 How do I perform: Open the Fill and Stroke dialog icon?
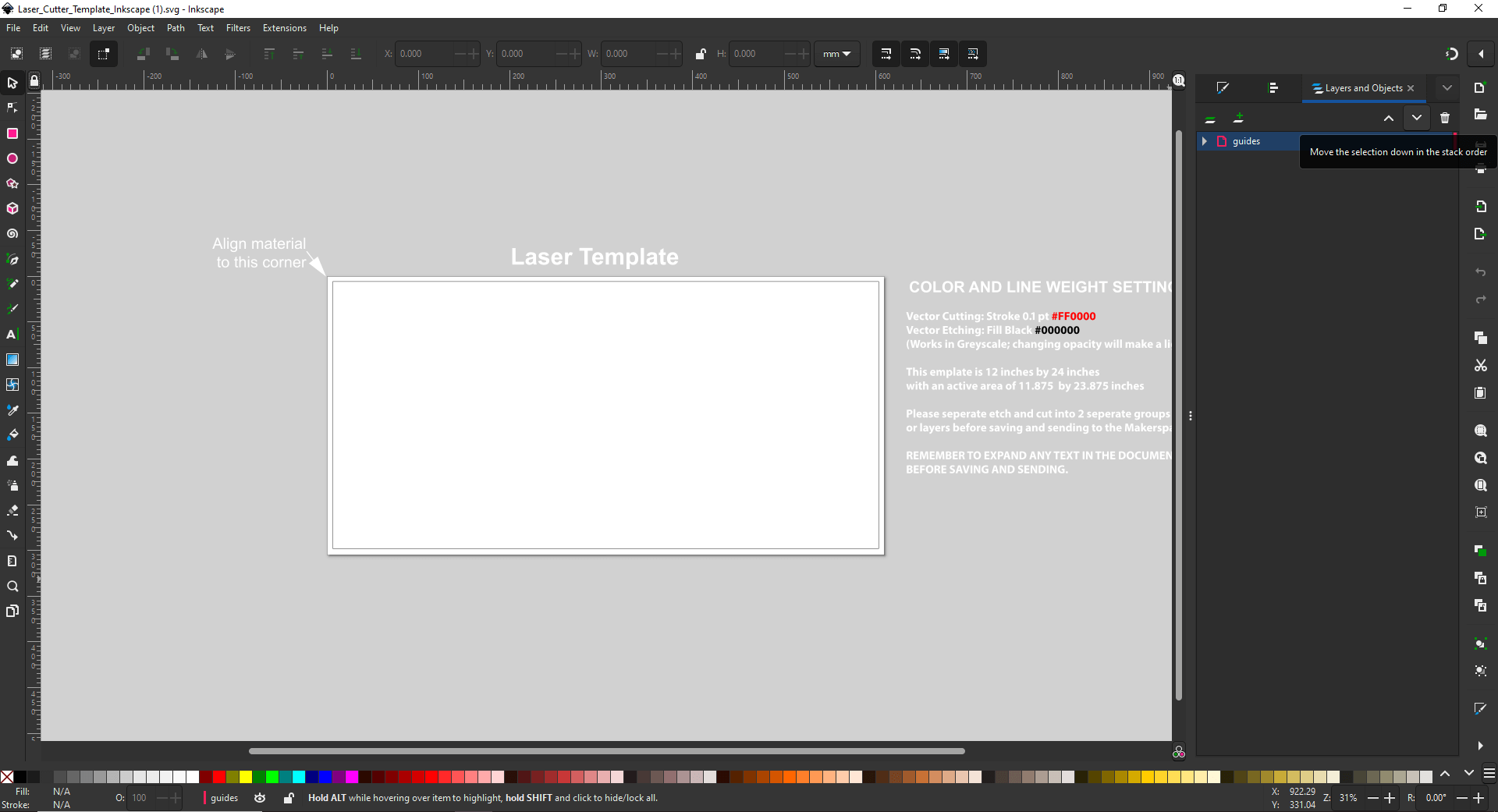pos(1222,88)
